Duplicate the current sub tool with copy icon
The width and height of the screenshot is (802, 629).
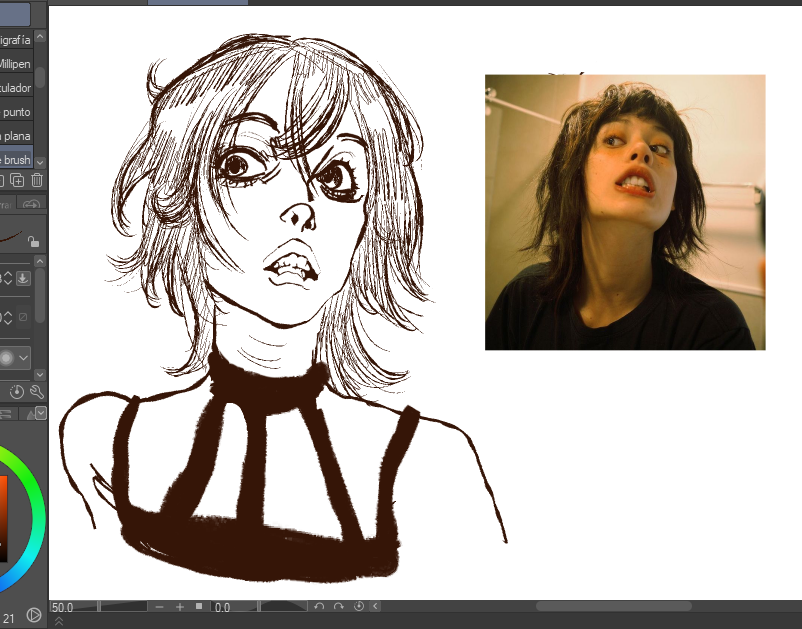pos(18,179)
